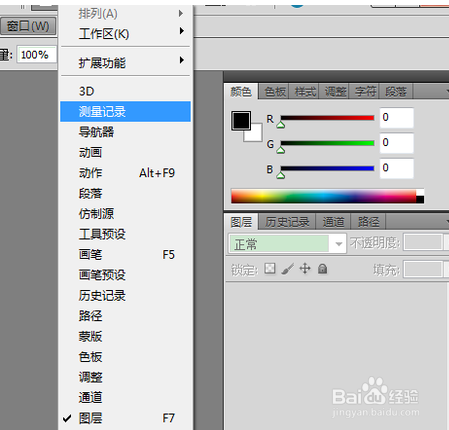This screenshot has height=430, width=449.
Task: Choose 路径 in the window menu list
Action: (125, 316)
